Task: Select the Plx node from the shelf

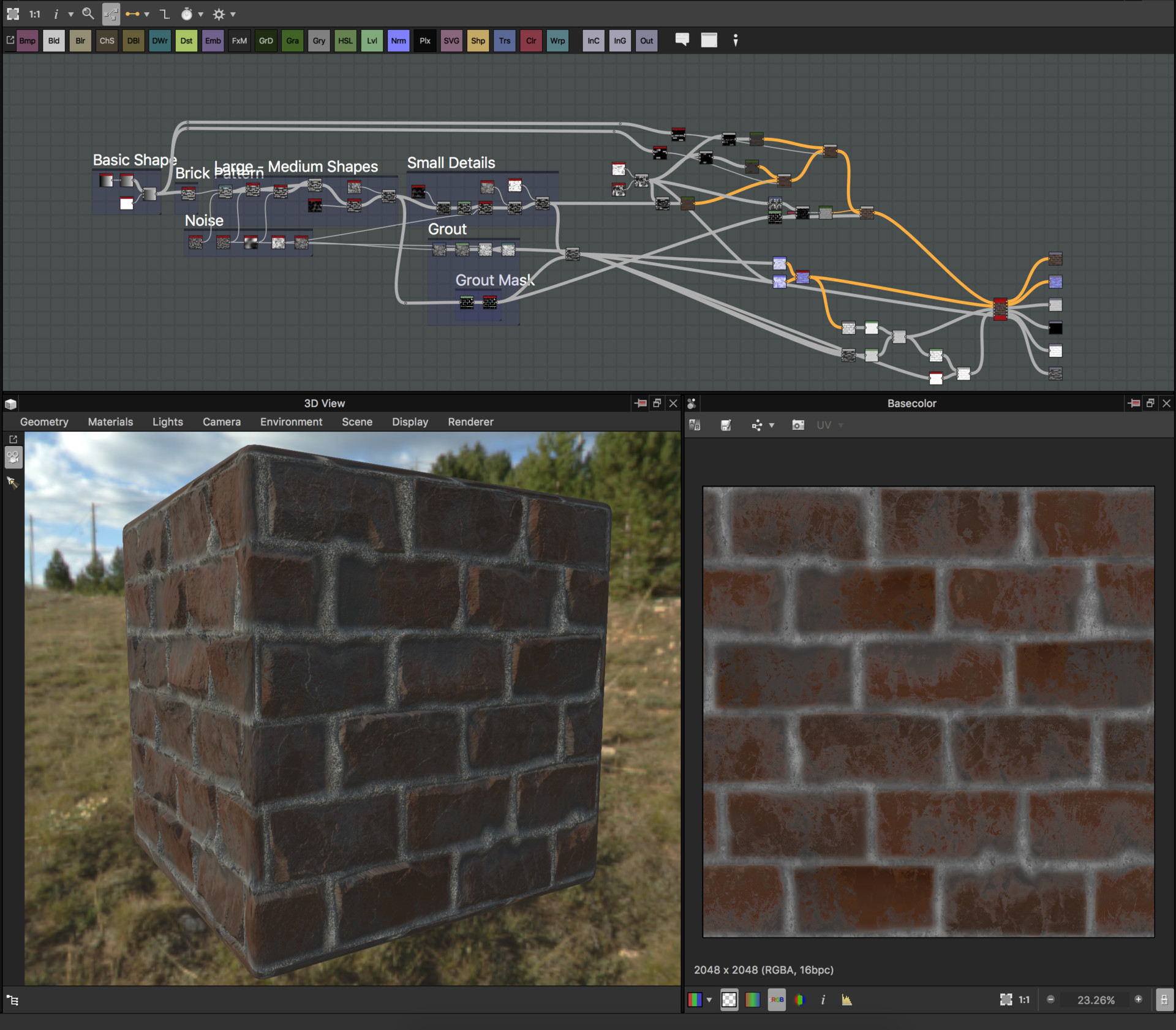Action: 425,40
